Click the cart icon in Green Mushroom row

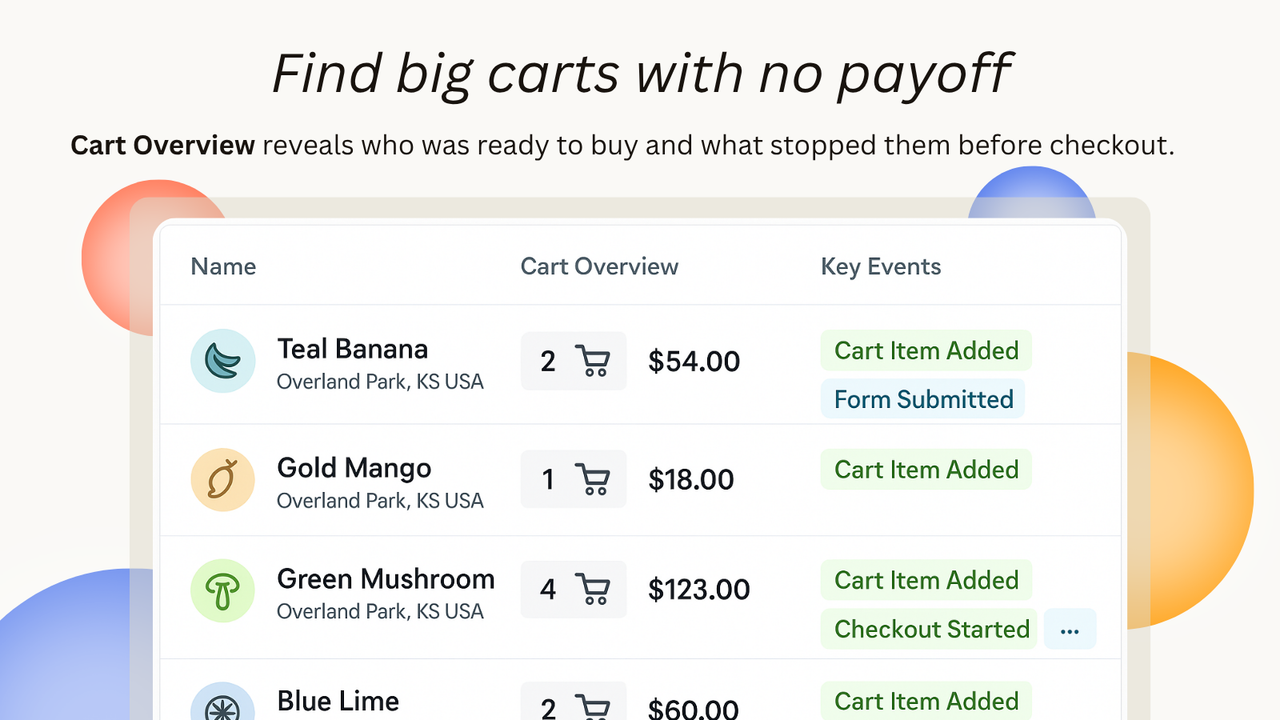pos(592,590)
